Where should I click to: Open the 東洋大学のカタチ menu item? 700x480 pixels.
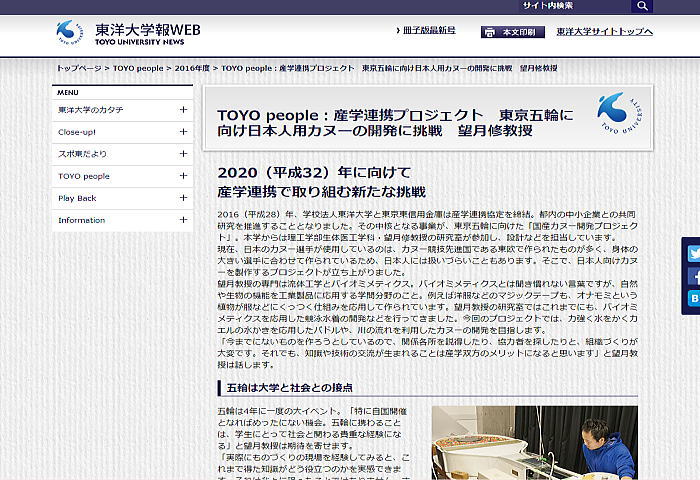123,110
